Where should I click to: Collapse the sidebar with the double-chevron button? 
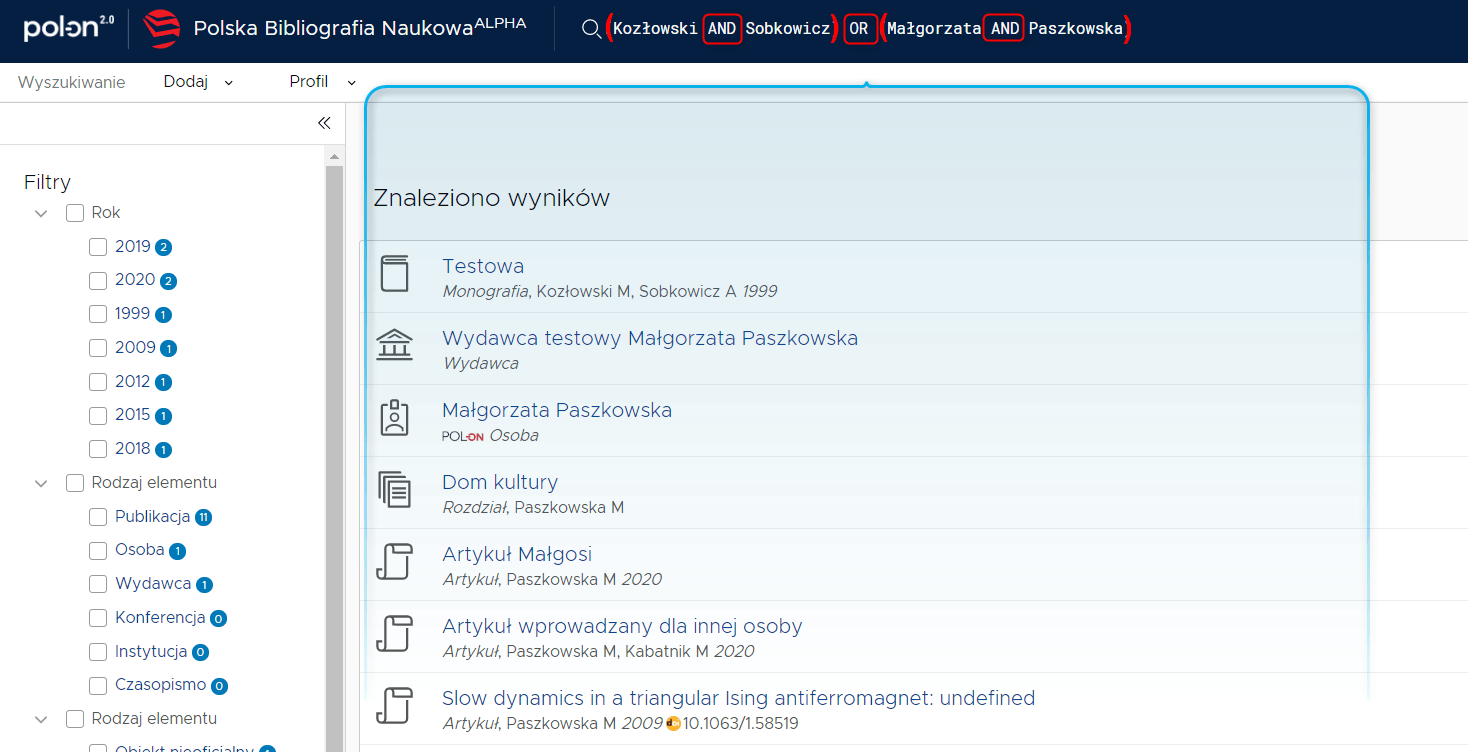(x=323, y=122)
